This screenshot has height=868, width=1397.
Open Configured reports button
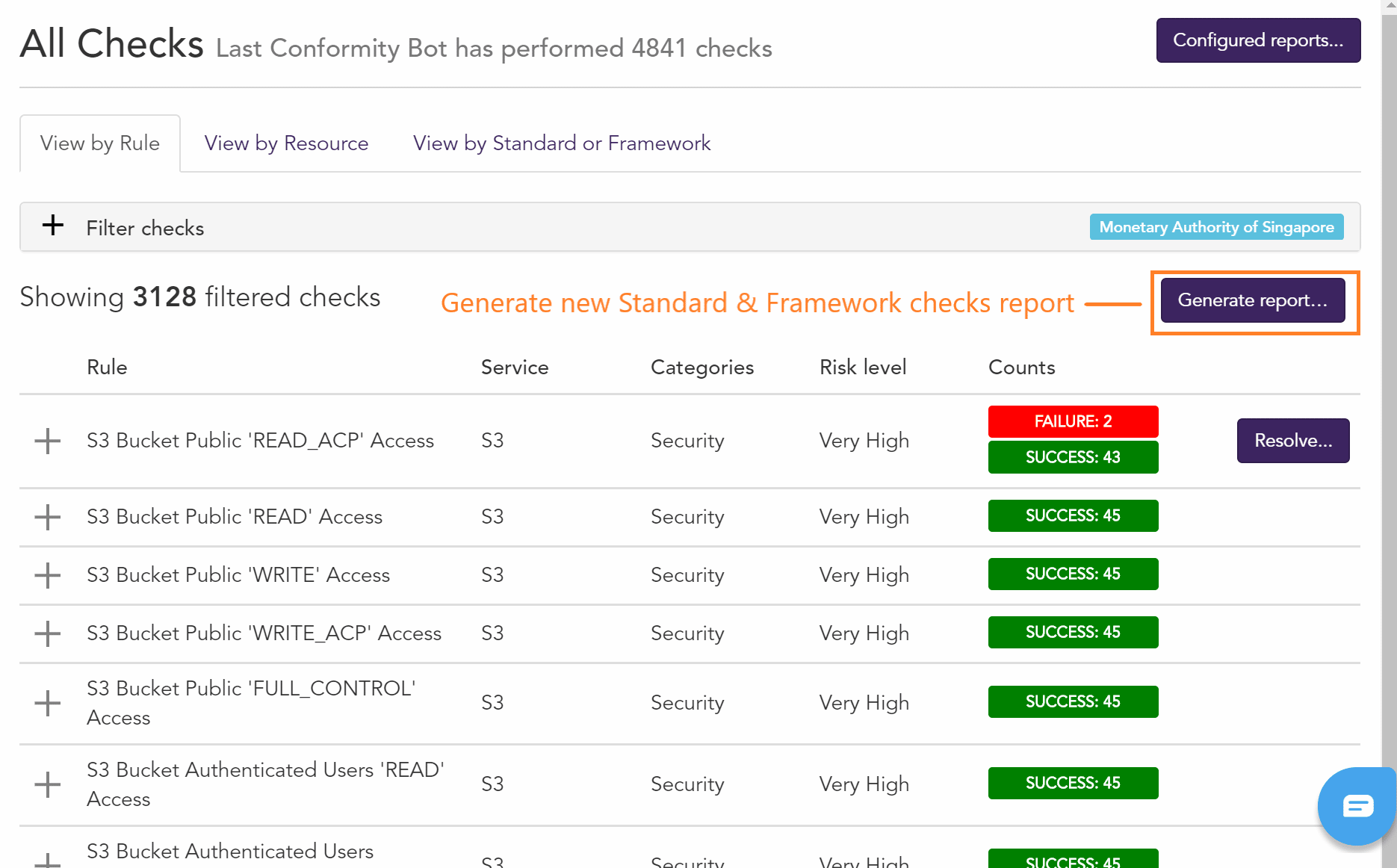1258,40
